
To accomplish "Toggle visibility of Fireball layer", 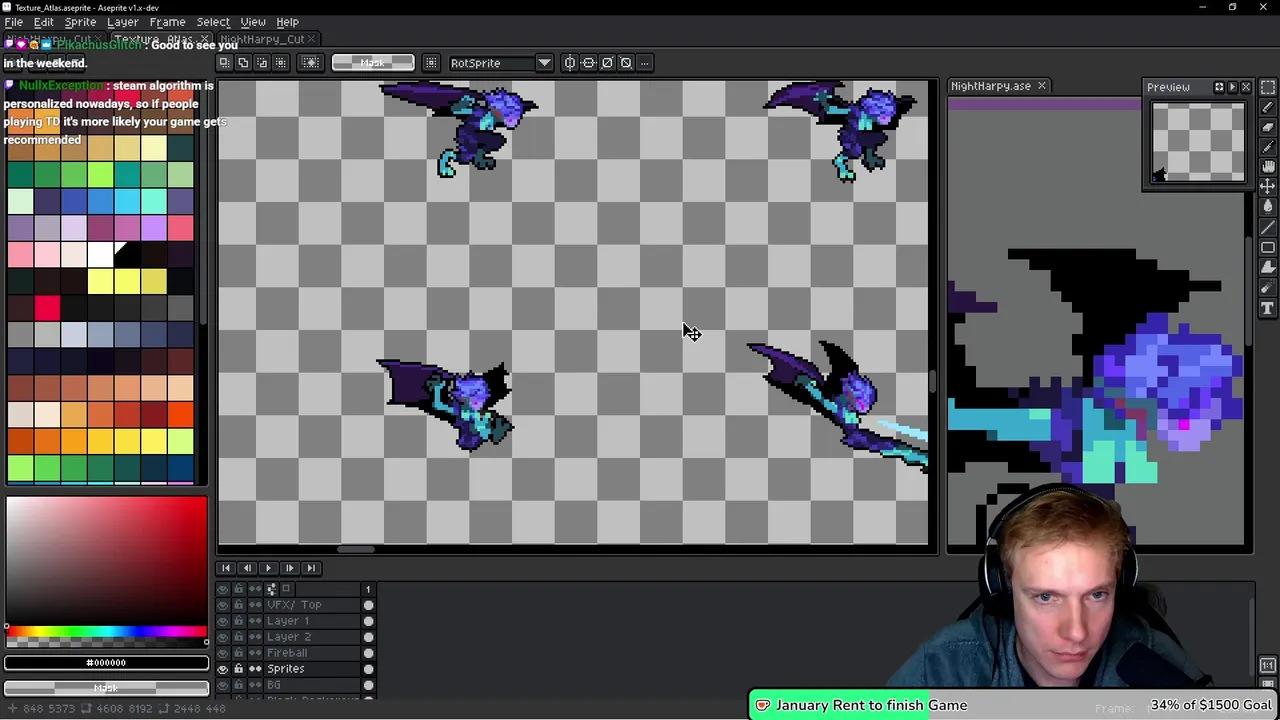I will (x=223, y=653).
